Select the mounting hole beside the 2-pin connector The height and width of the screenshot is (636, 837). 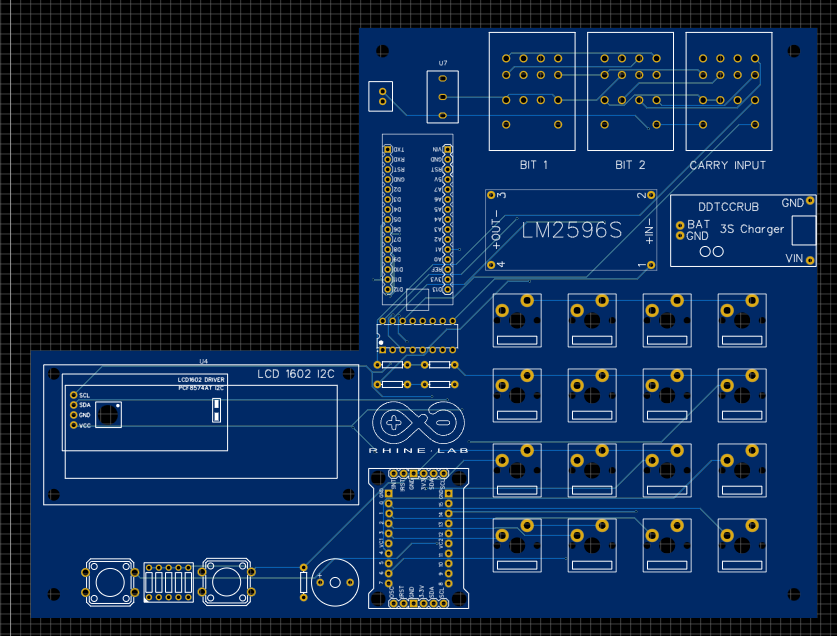[382, 51]
